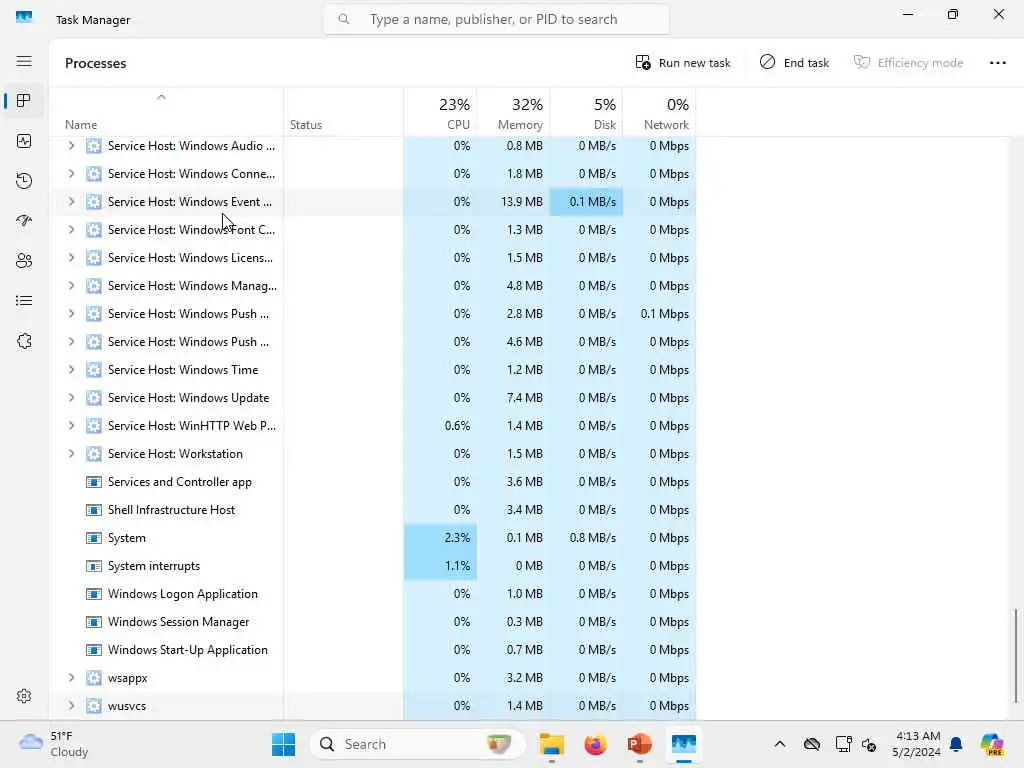Click Task Manager taskbar icon
Screen dimensions: 1024x768
[x=684, y=744]
